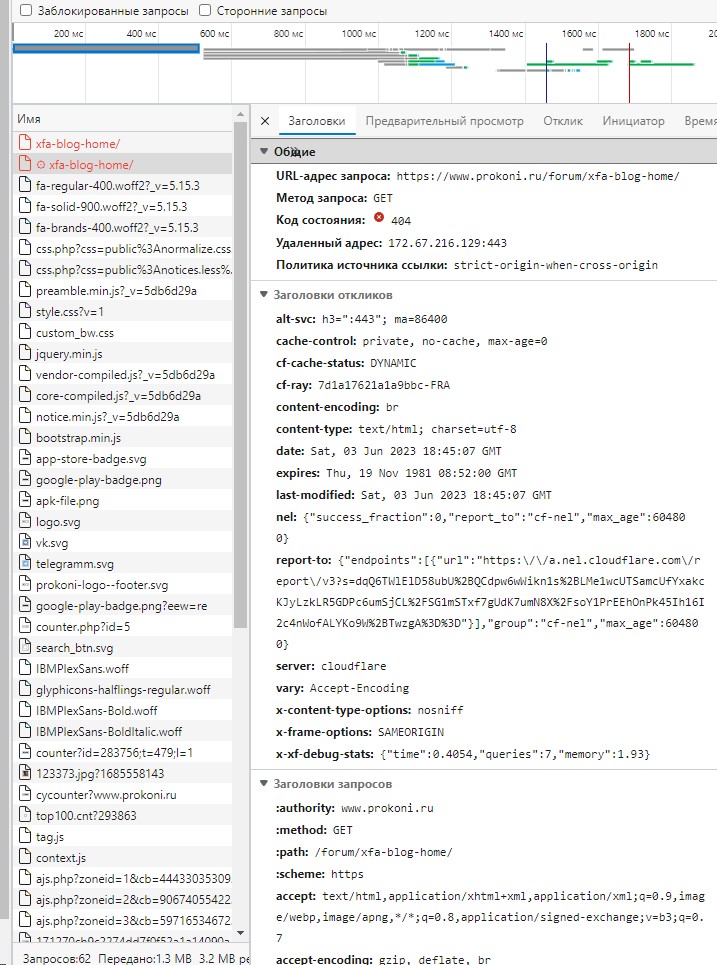Click the red 404 error status icon
The image size is (717, 965).
click(379, 218)
